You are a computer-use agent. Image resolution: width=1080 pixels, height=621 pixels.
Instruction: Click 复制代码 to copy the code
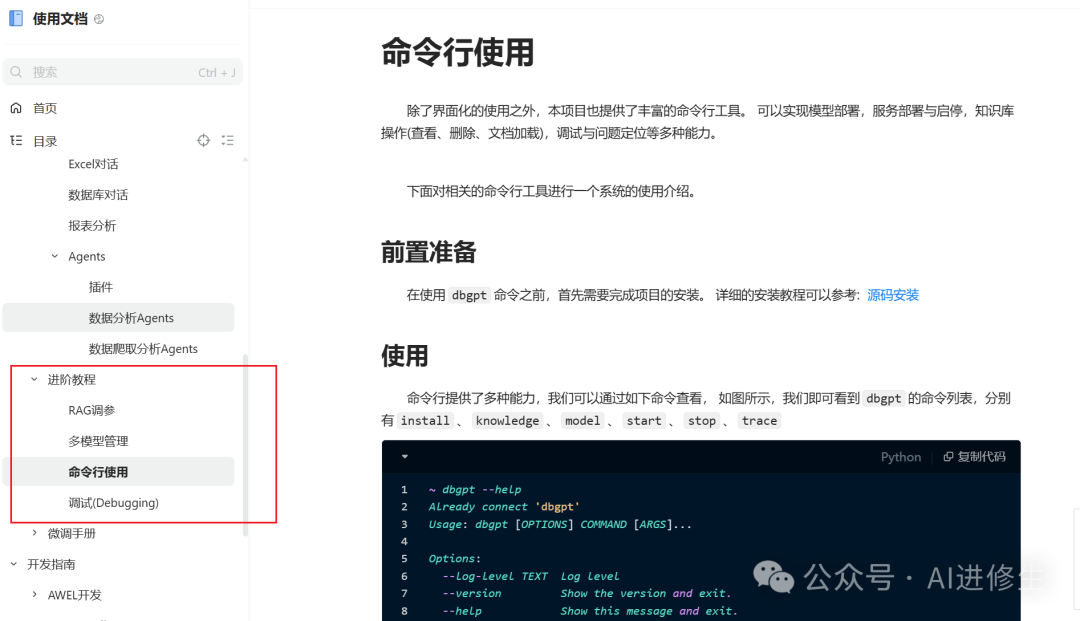click(x=981, y=456)
